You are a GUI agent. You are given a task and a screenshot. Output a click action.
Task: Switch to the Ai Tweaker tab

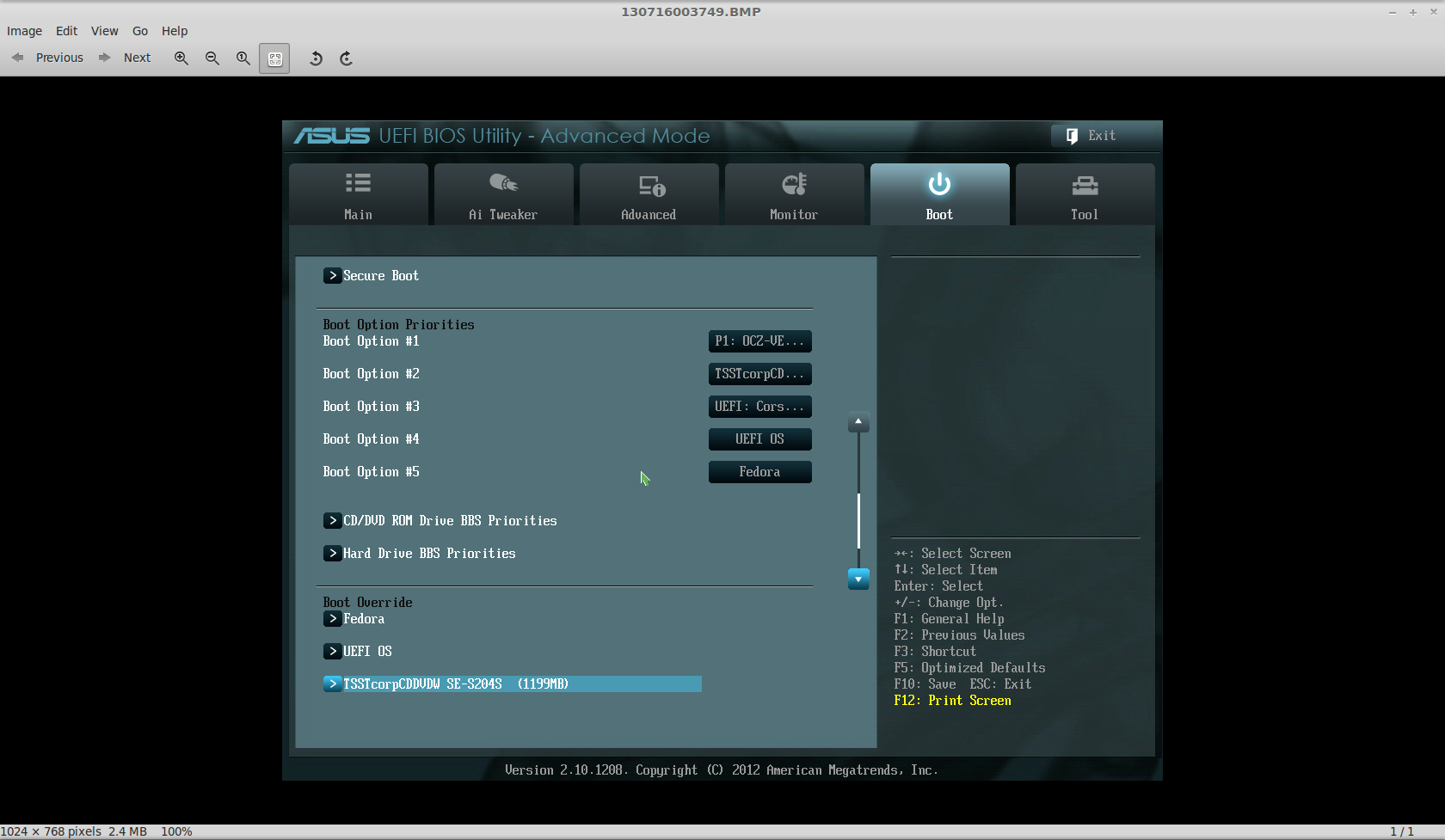pos(504,195)
